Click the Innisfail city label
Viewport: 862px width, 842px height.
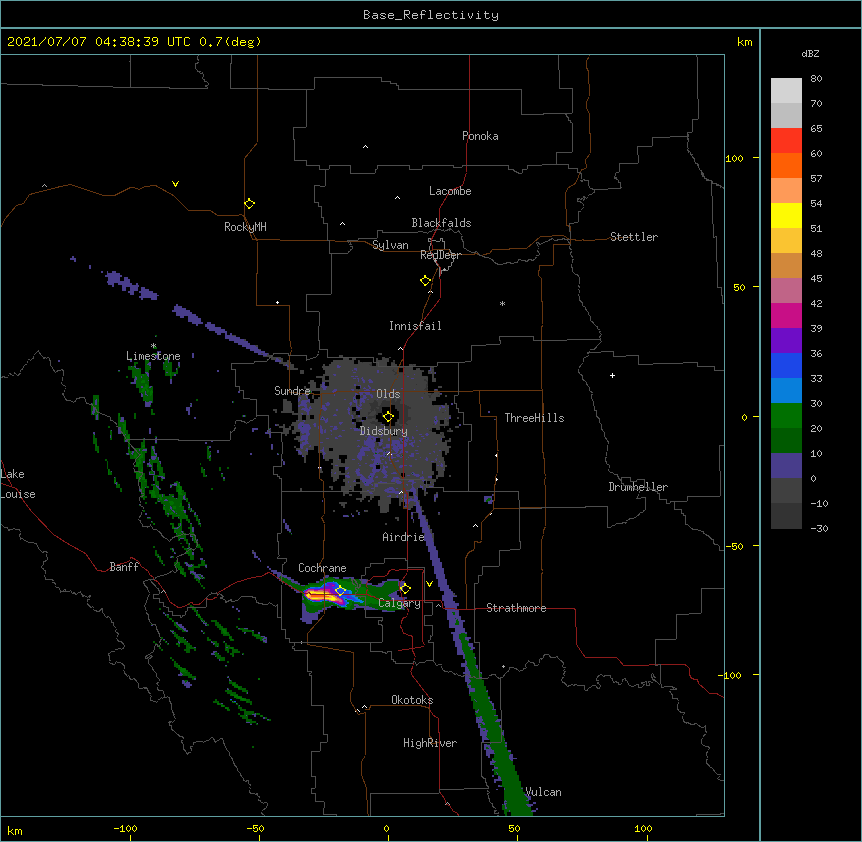(x=415, y=326)
